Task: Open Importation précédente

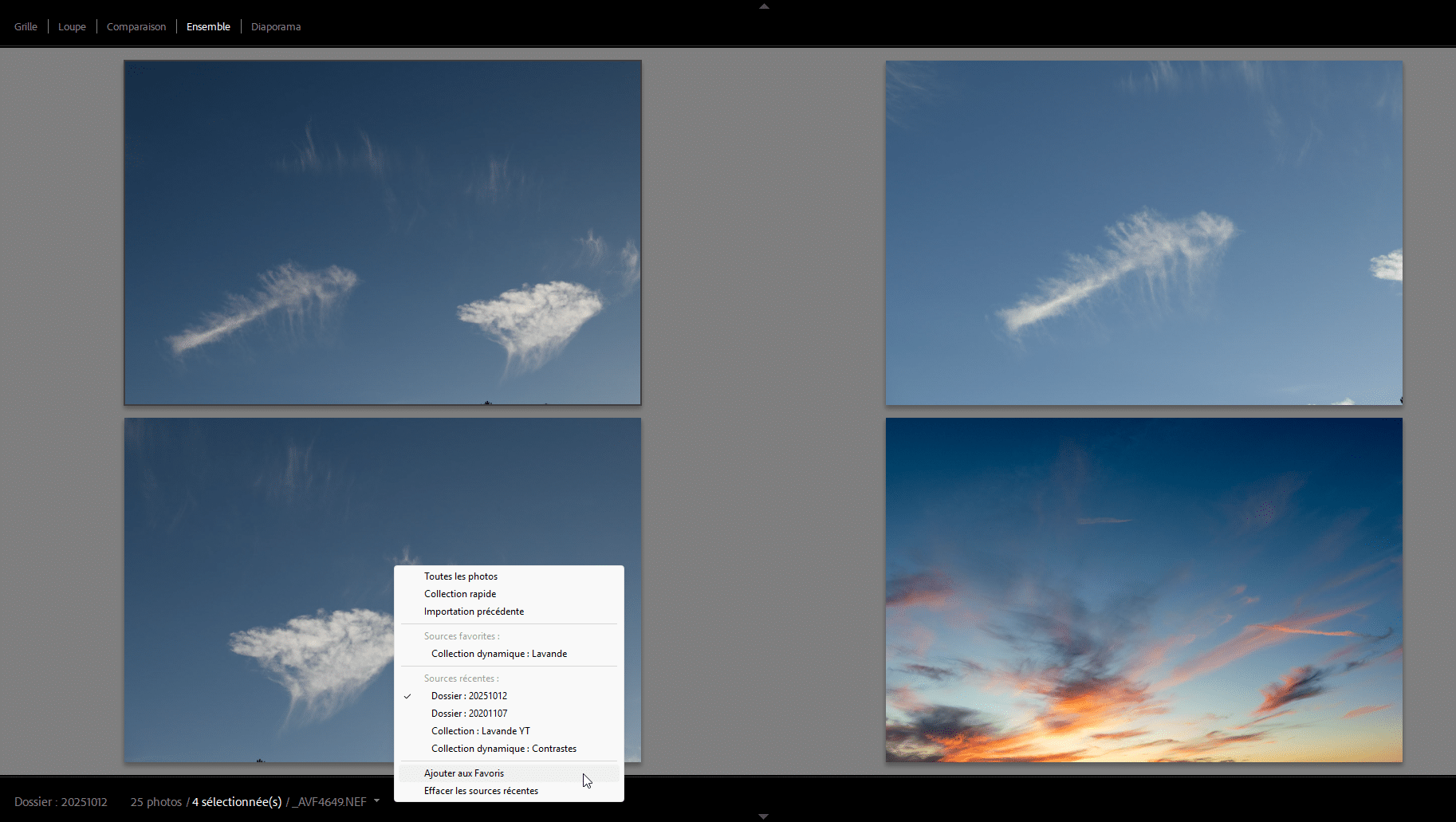Action: [474, 611]
